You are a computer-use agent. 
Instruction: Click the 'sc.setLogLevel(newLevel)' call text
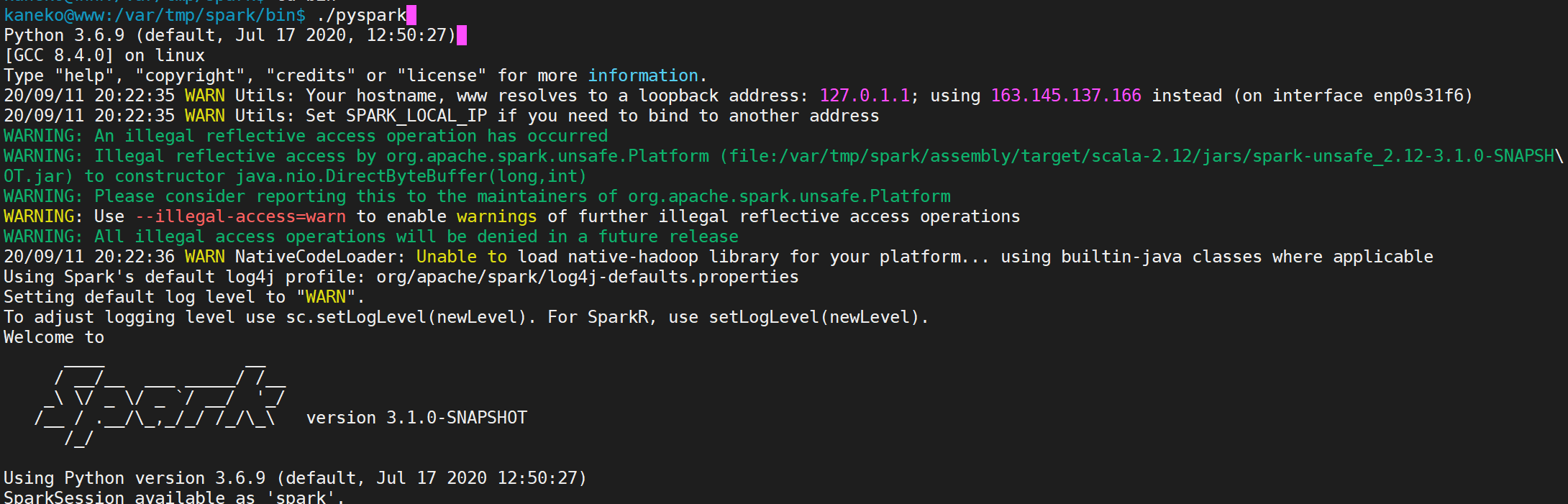[406, 317]
